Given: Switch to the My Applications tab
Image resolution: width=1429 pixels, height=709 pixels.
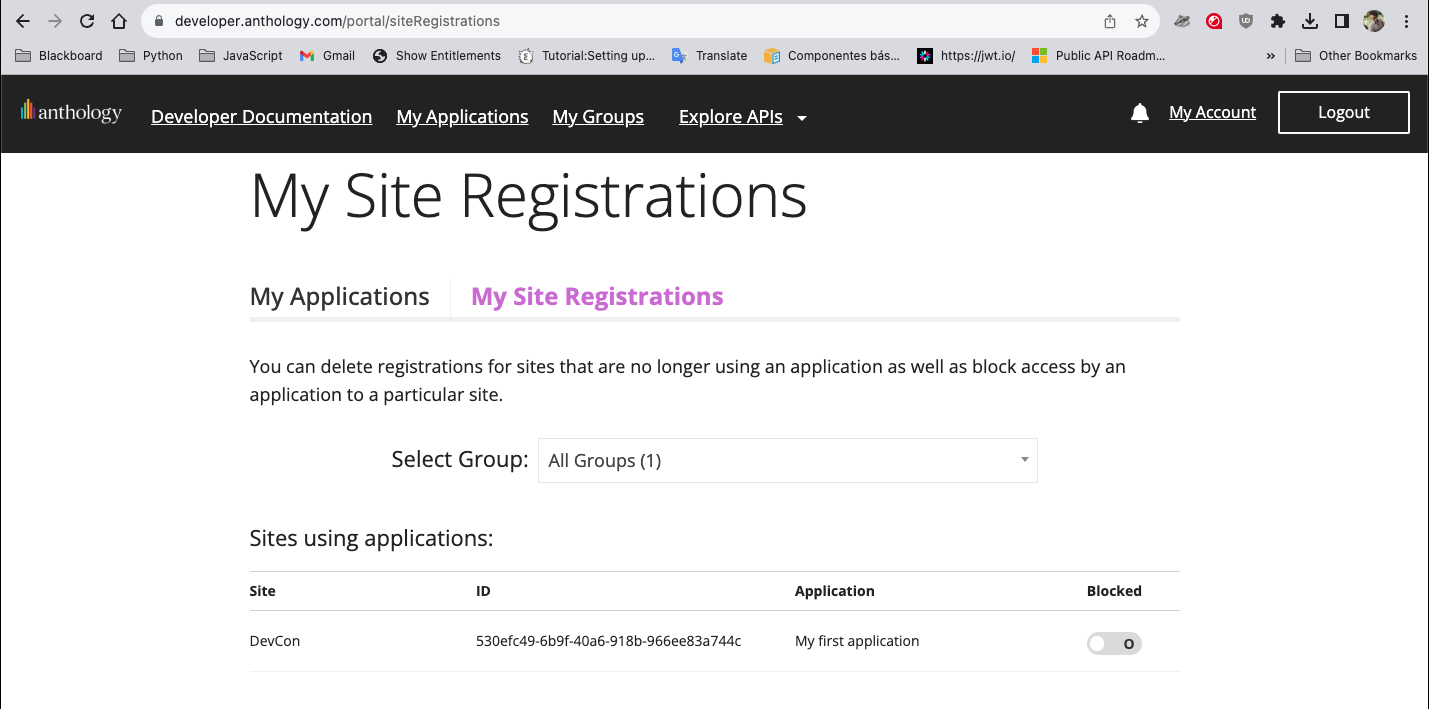Looking at the screenshot, I should (x=340, y=297).
